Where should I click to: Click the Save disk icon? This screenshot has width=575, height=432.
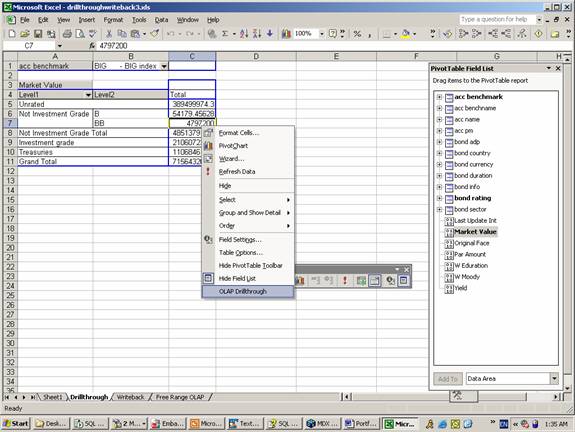pyautogui.click(x=38, y=34)
